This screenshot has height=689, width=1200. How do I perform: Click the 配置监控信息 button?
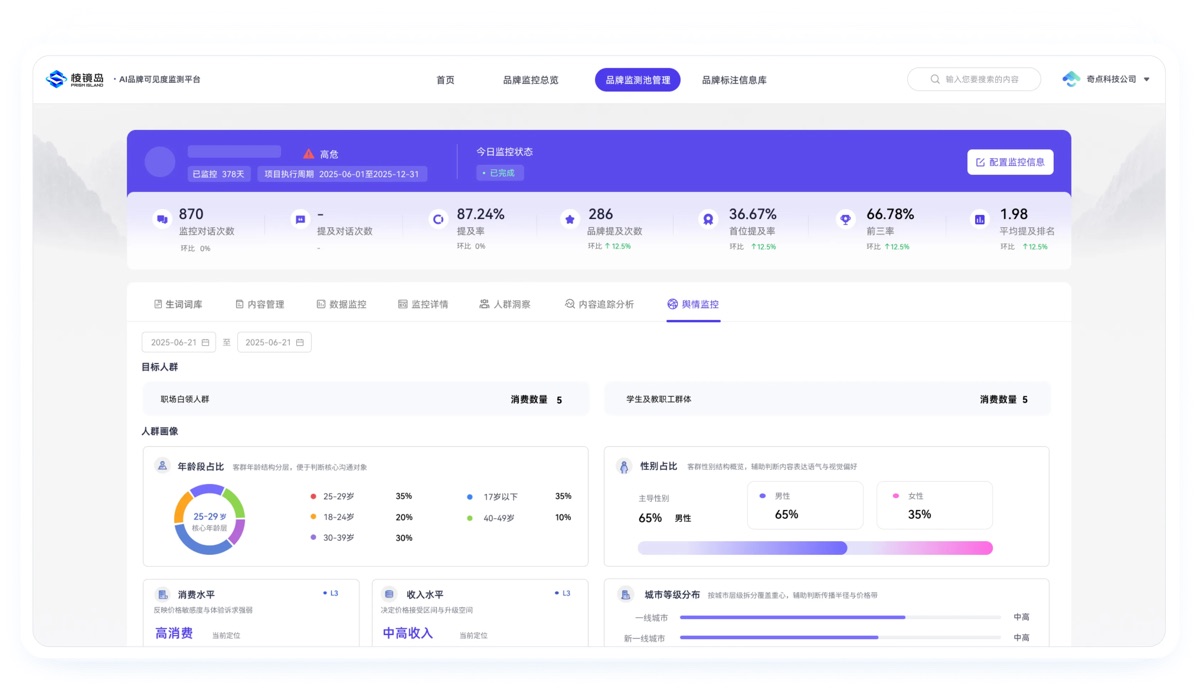coord(1010,162)
